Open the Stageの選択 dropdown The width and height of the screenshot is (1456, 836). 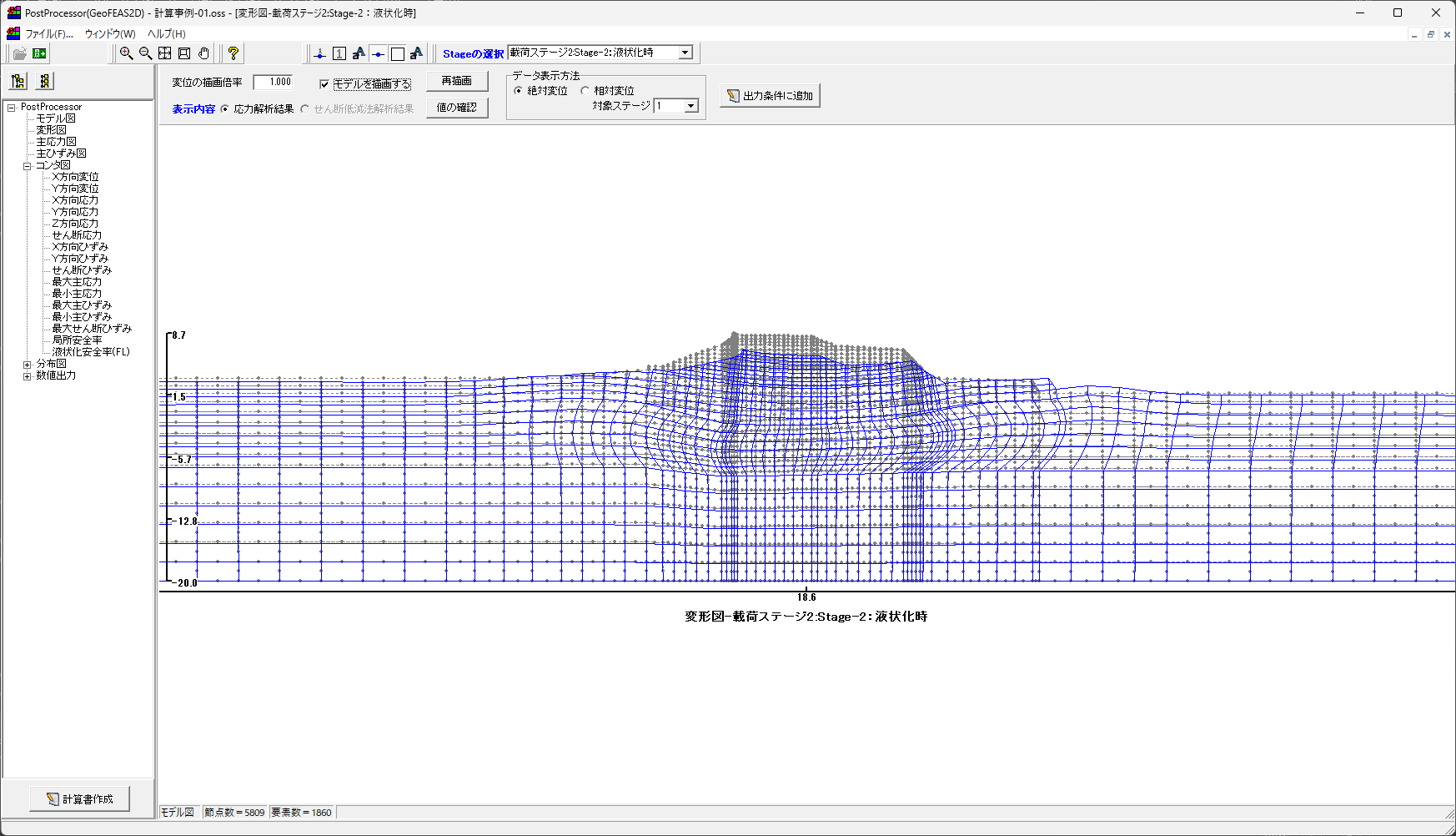pyautogui.click(x=685, y=53)
